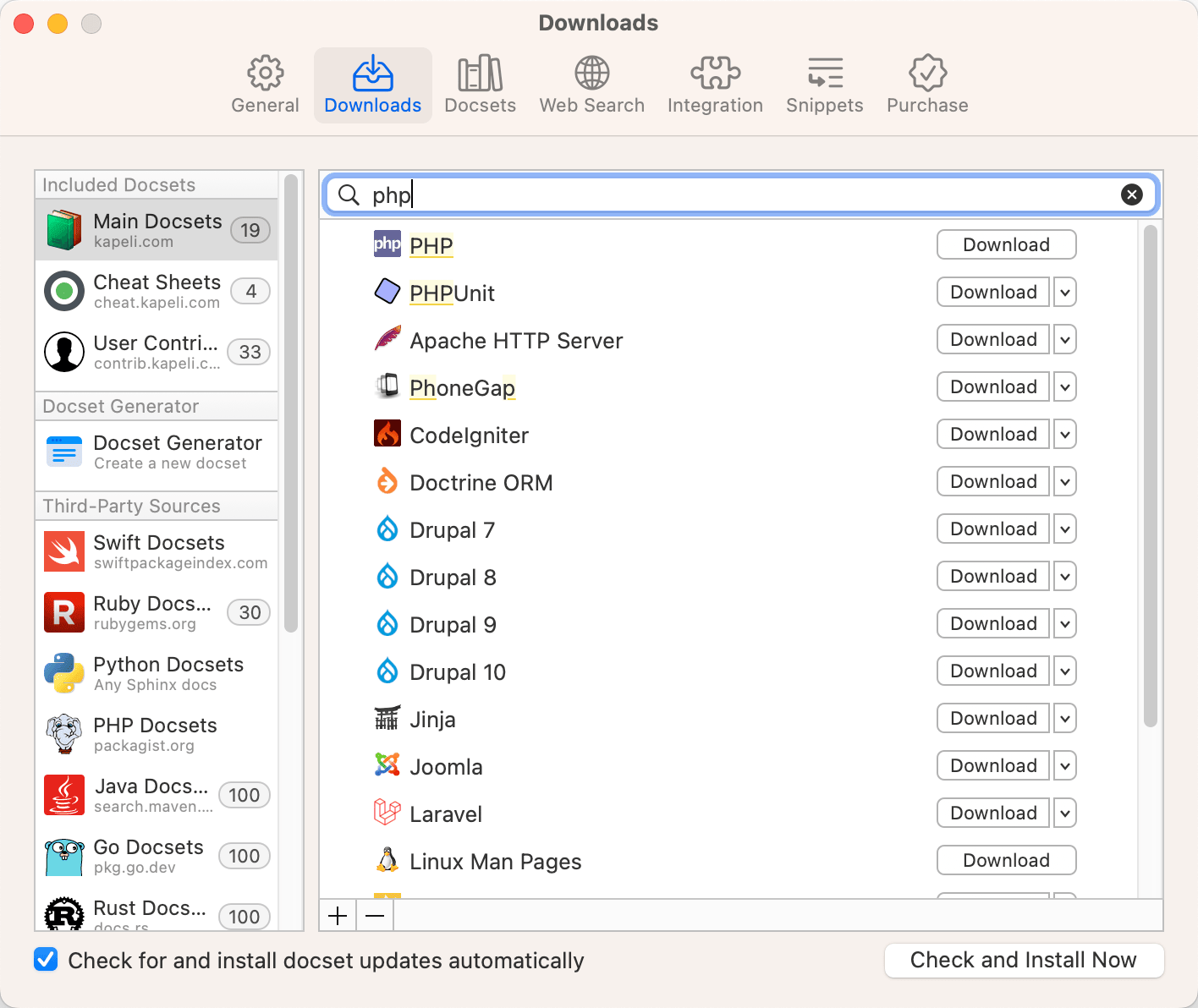Click the Laravel logo icon
1198x1008 pixels.
pyautogui.click(x=387, y=813)
